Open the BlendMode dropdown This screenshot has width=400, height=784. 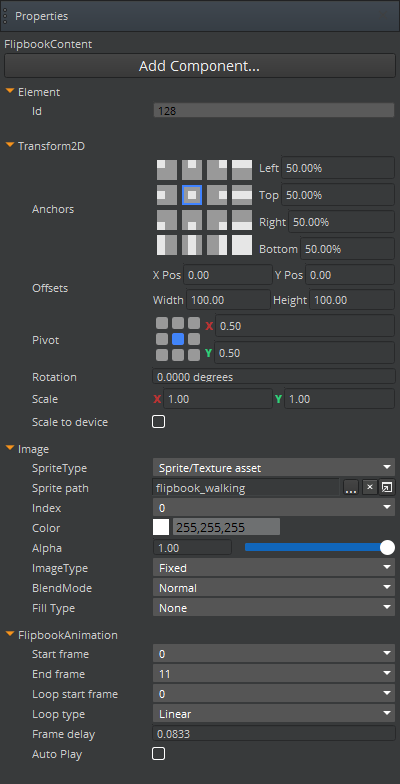click(274, 588)
